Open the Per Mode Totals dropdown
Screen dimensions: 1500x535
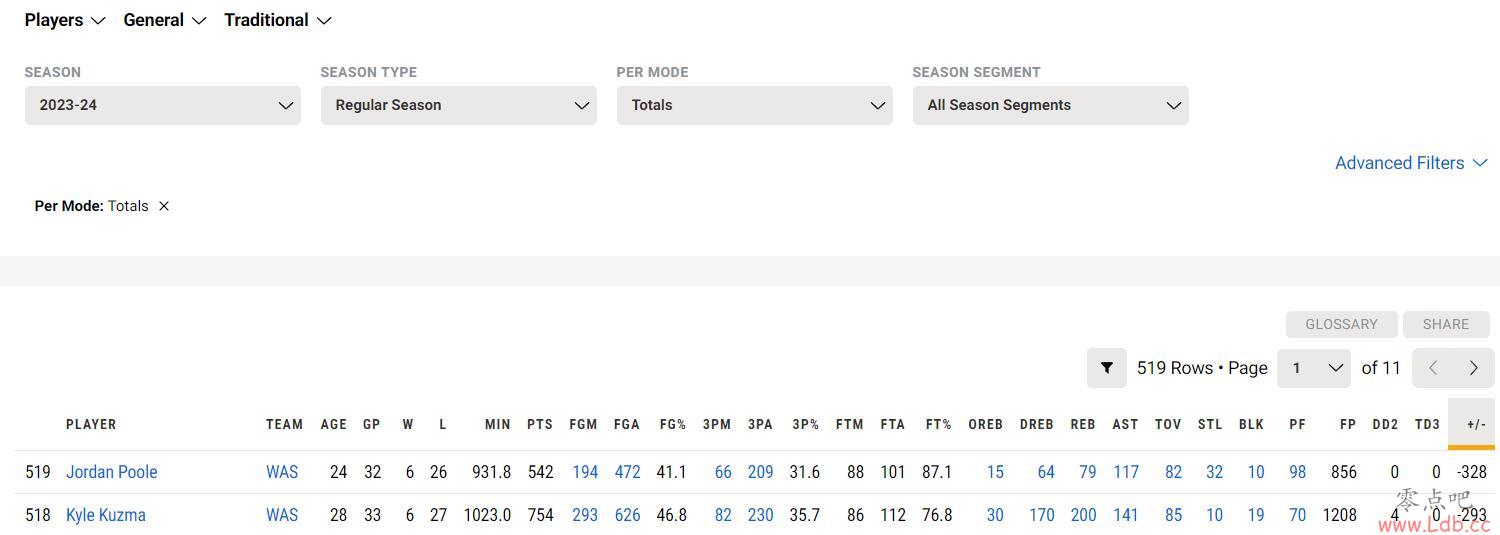point(755,105)
